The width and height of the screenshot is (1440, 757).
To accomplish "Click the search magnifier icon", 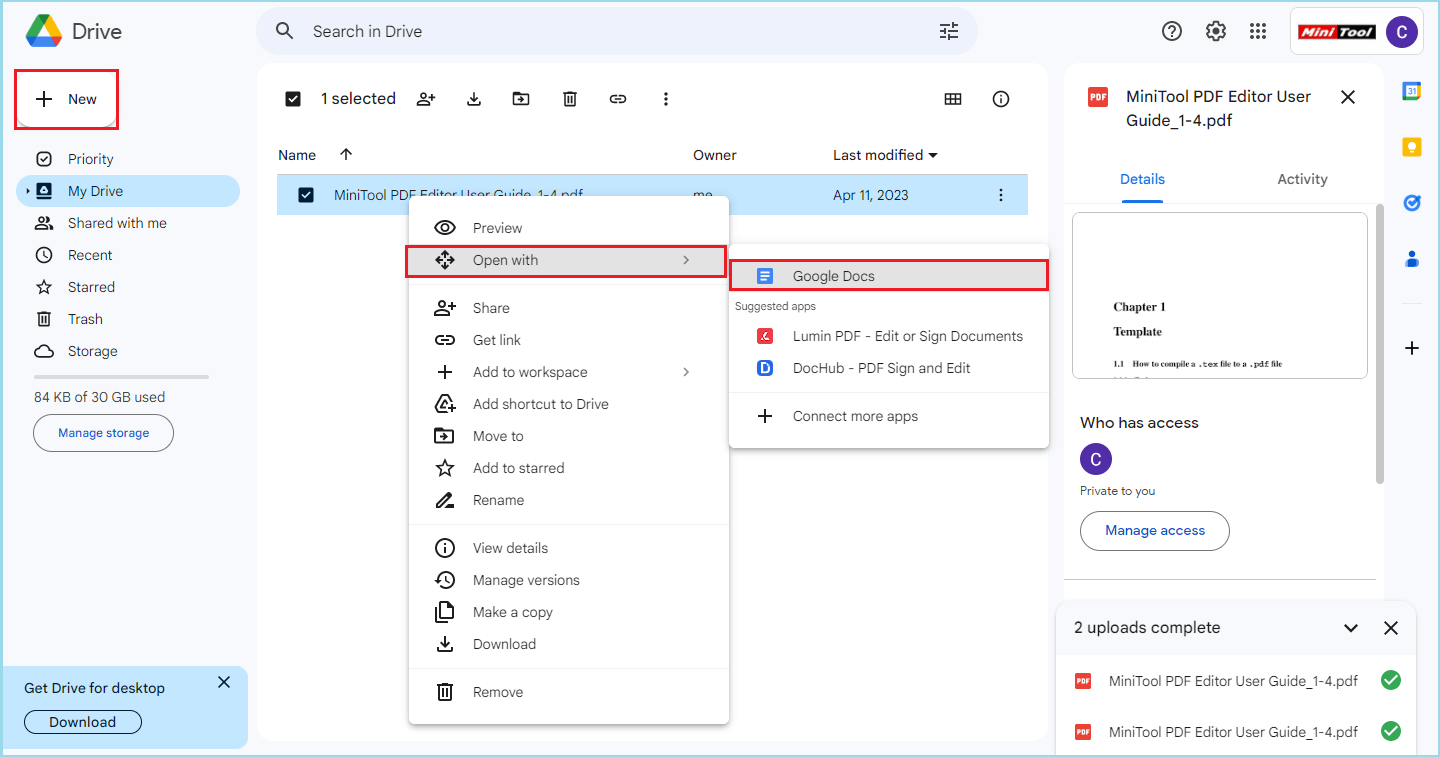I will pyautogui.click(x=285, y=31).
